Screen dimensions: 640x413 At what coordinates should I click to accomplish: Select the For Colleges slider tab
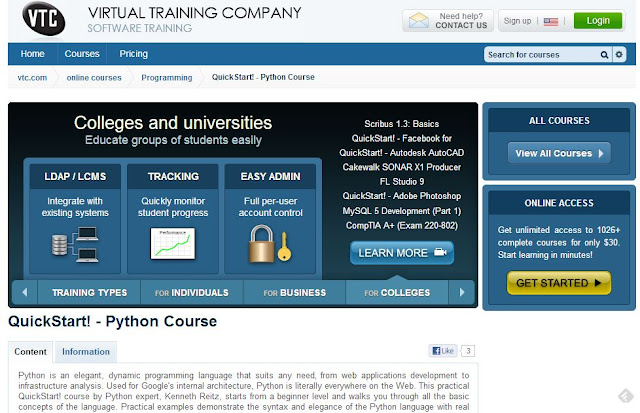[397, 293]
